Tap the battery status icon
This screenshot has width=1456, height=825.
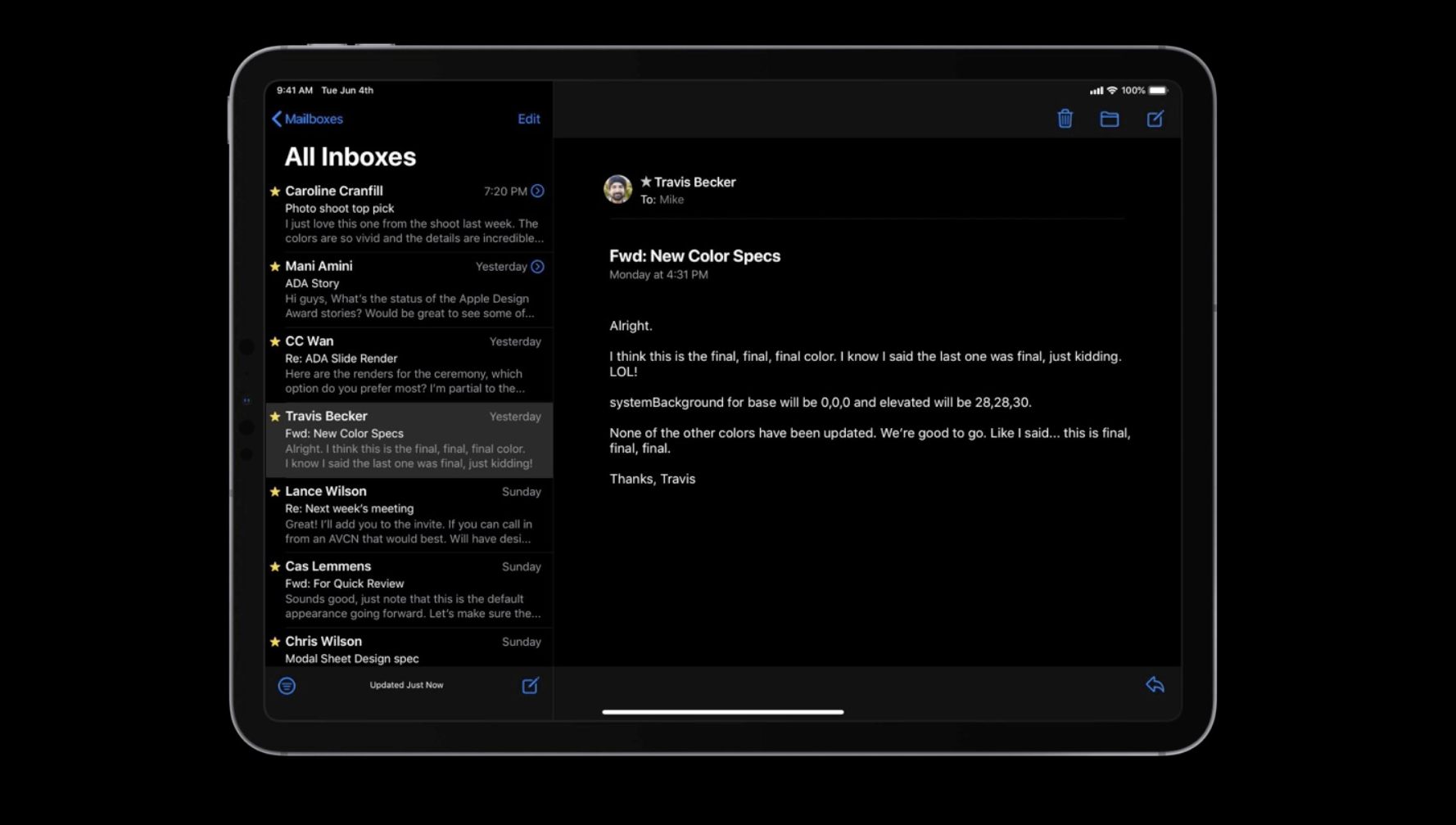[x=1158, y=90]
